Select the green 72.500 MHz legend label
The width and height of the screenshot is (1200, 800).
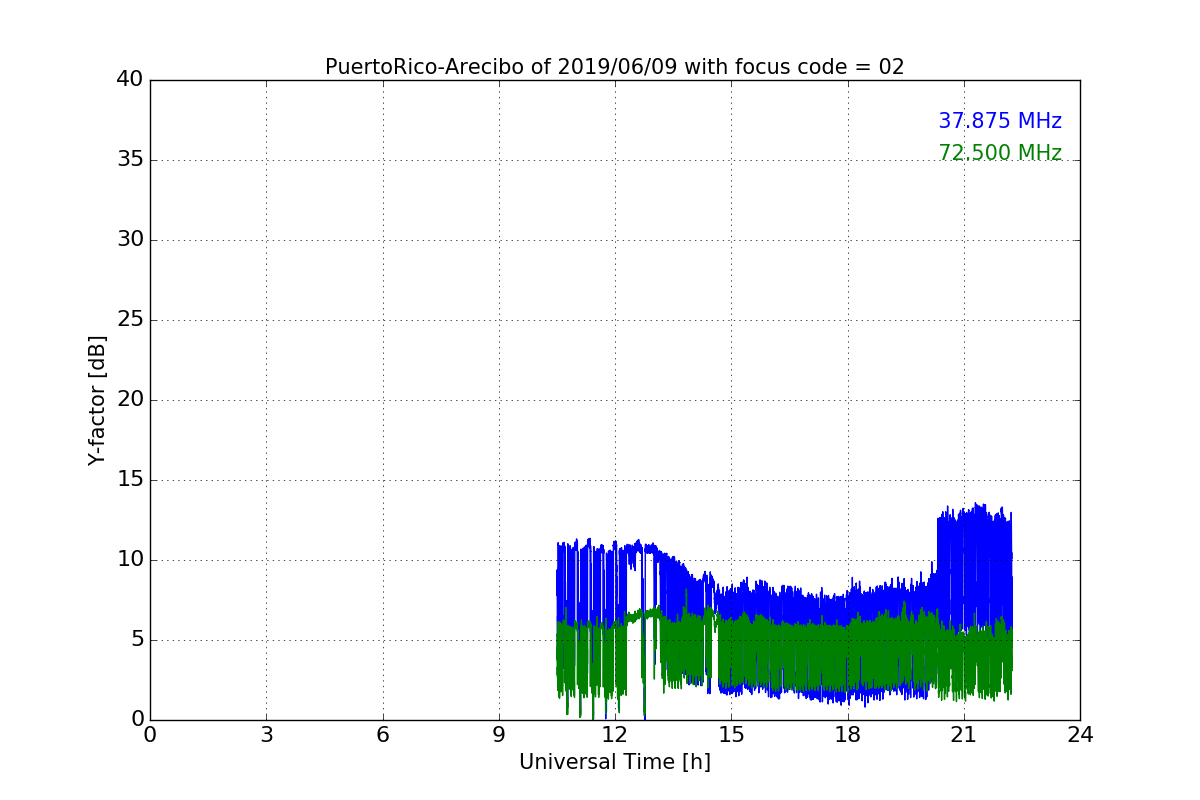(x=1000, y=153)
